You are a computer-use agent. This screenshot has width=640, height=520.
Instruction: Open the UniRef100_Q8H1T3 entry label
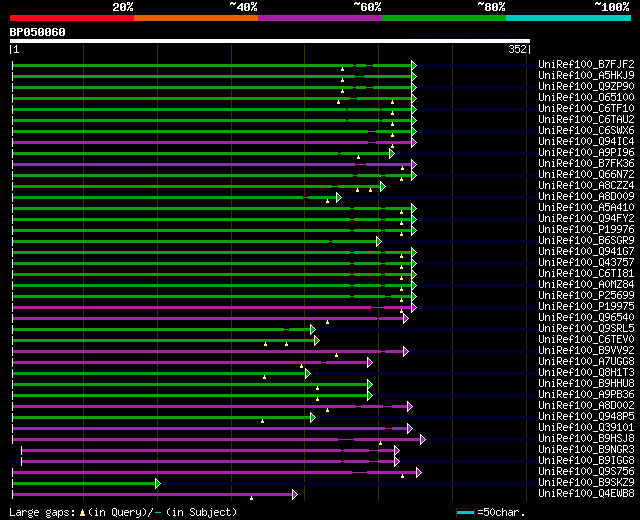(x=586, y=373)
